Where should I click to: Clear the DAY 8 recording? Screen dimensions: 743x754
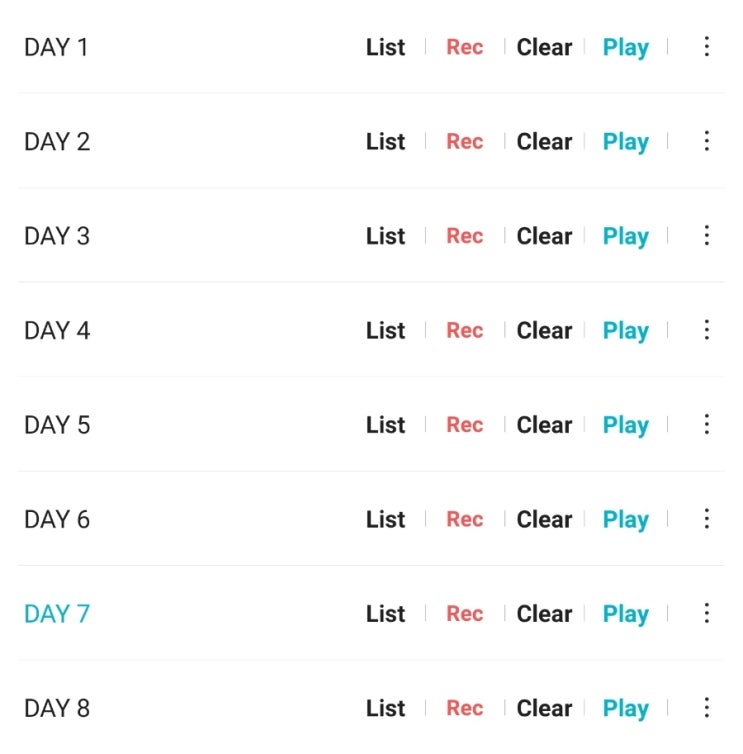coord(544,708)
